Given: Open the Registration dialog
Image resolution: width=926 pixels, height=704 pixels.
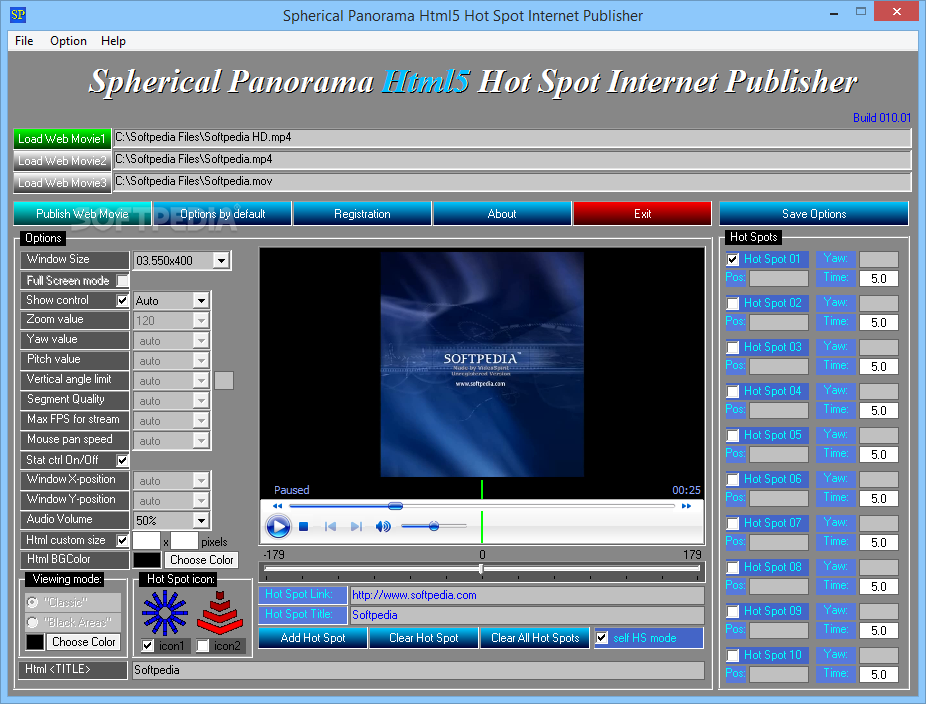Looking at the screenshot, I should click(362, 214).
